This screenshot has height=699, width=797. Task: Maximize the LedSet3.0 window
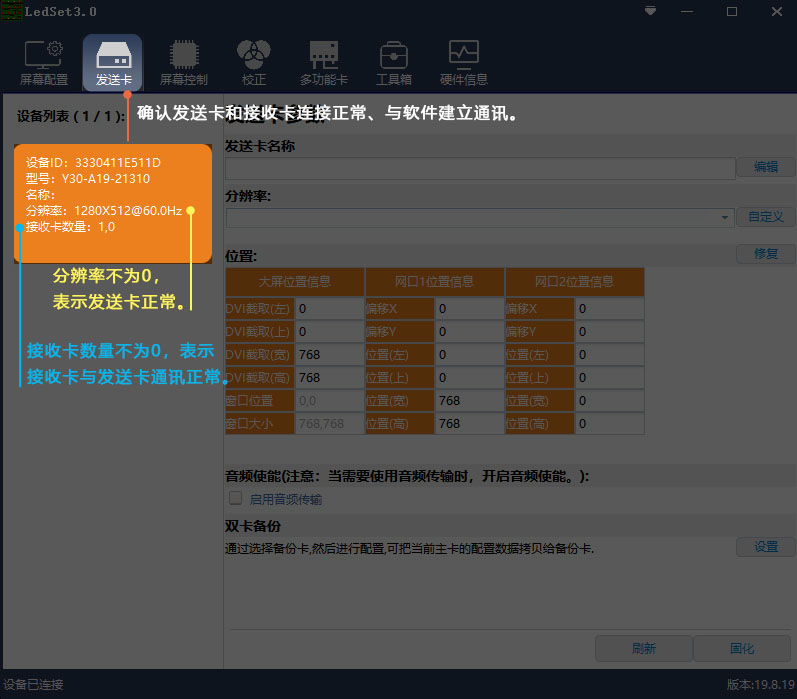[731, 11]
